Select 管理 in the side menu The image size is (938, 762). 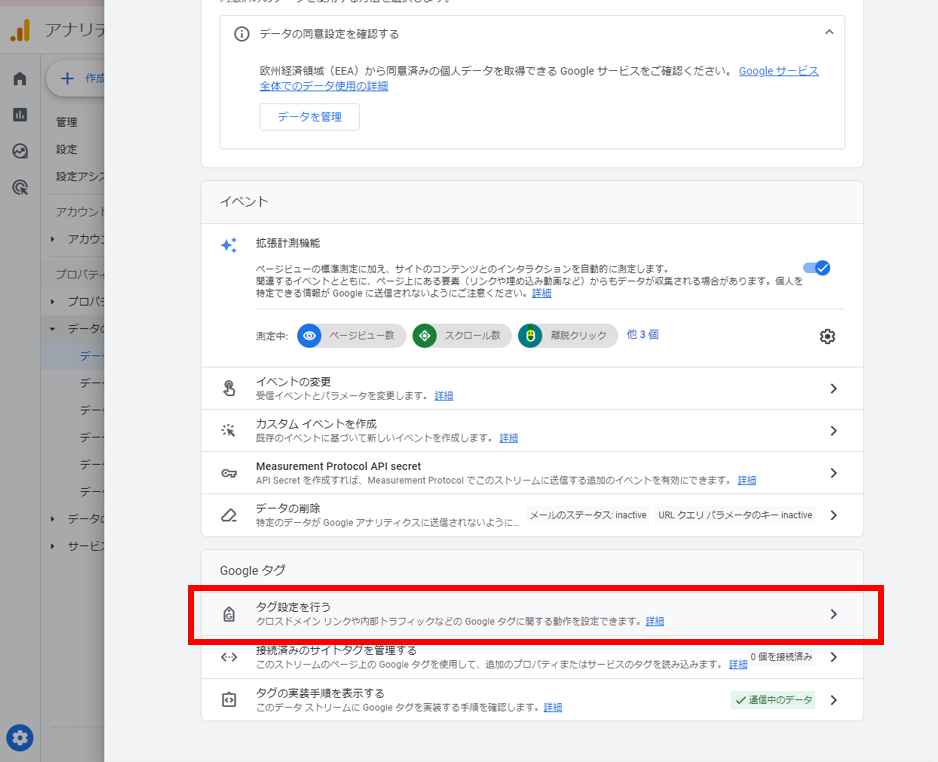(x=66, y=122)
